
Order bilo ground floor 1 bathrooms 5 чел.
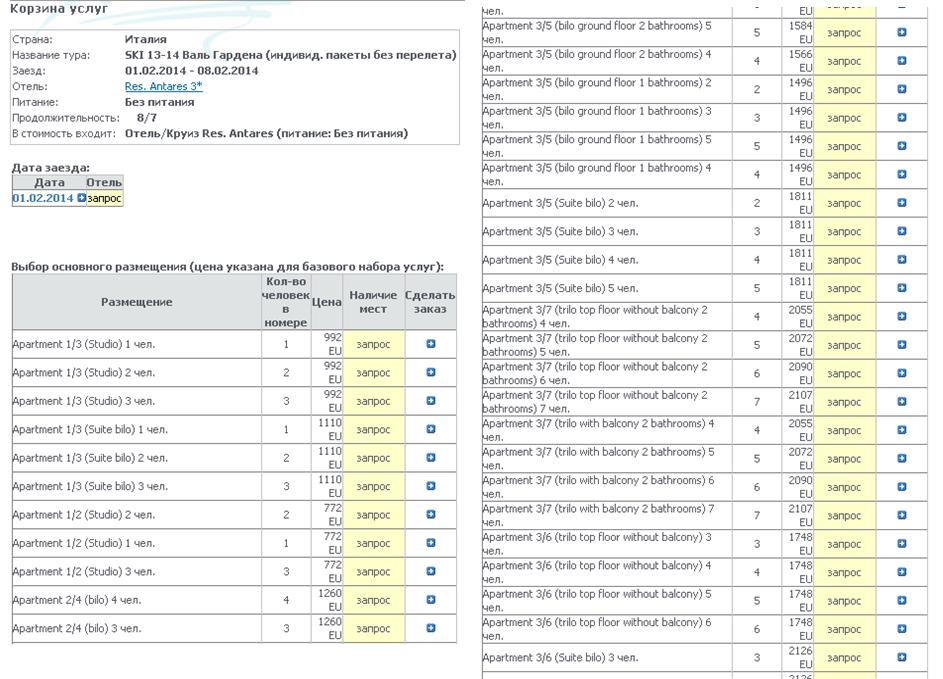[x=902, y=146]
